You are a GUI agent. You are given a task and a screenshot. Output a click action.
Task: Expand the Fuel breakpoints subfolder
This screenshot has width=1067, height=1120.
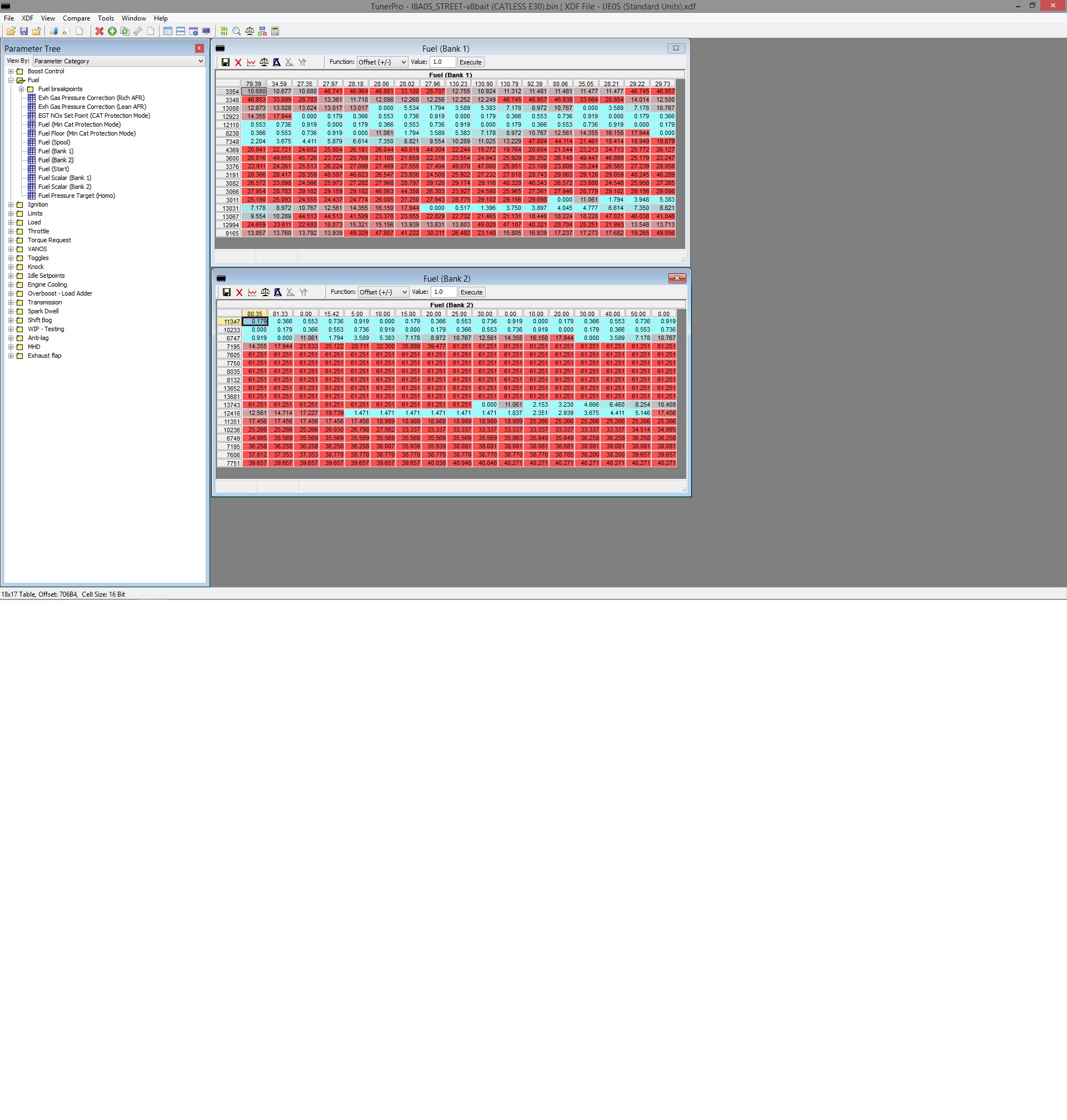click(x=22, y=89)
